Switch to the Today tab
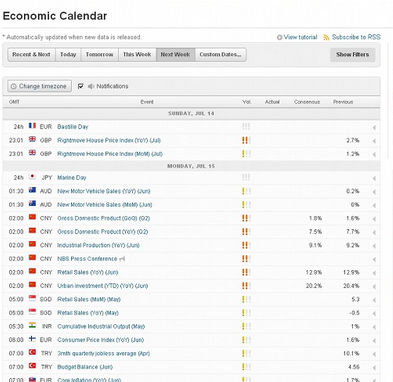This screenshot has width=393, height=382. [68, 54]
